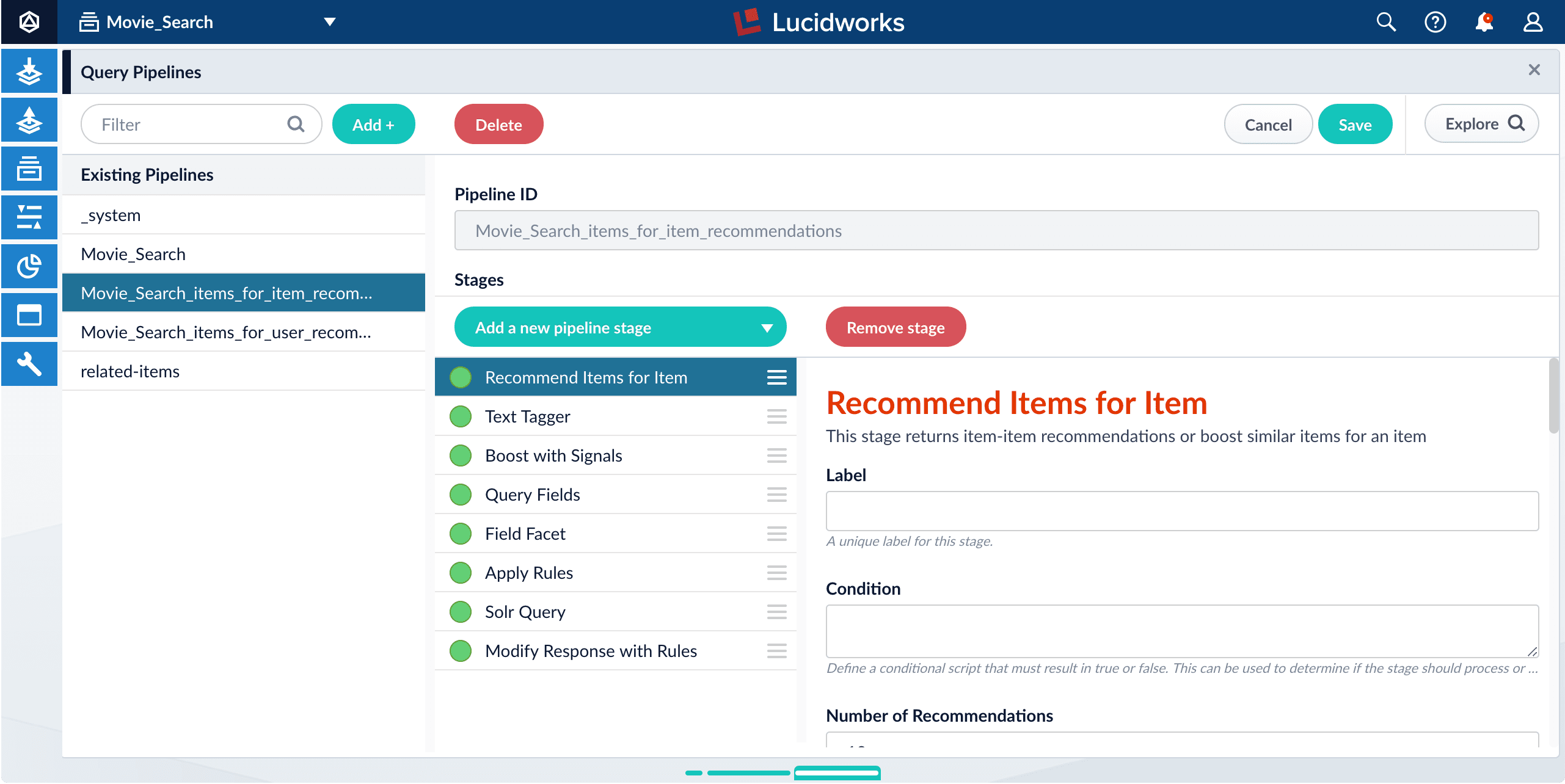
Task: Open system tools with the wrench icon
Action: coord(29,364)
